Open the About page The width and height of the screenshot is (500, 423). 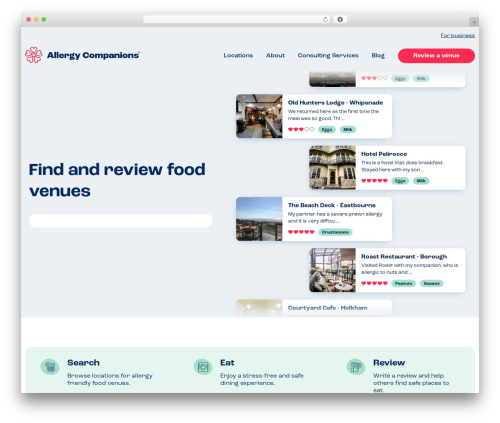(275, 55)
